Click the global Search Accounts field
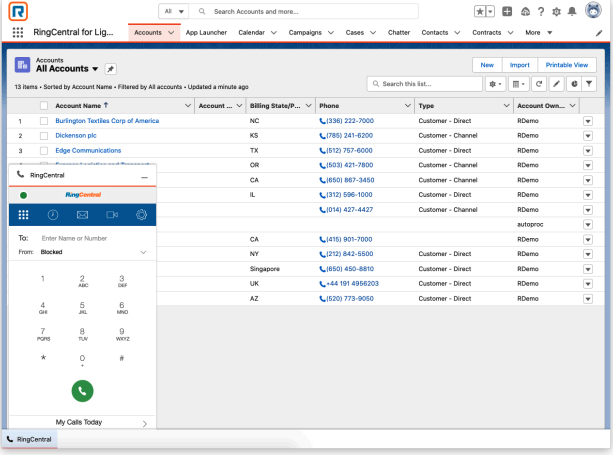613x455 pixels. pos(304,11)
